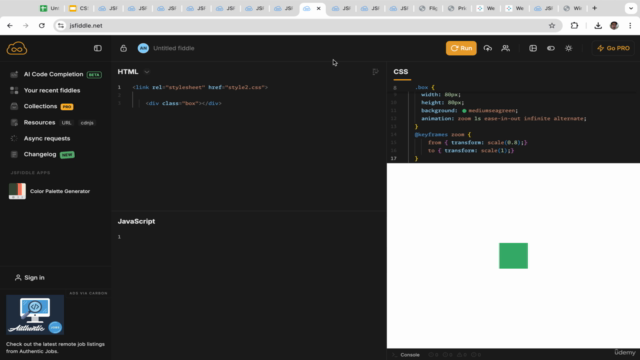The image size is (640, 360).
Task: Bookmark this page with star icon
Action: coord(552,25)
